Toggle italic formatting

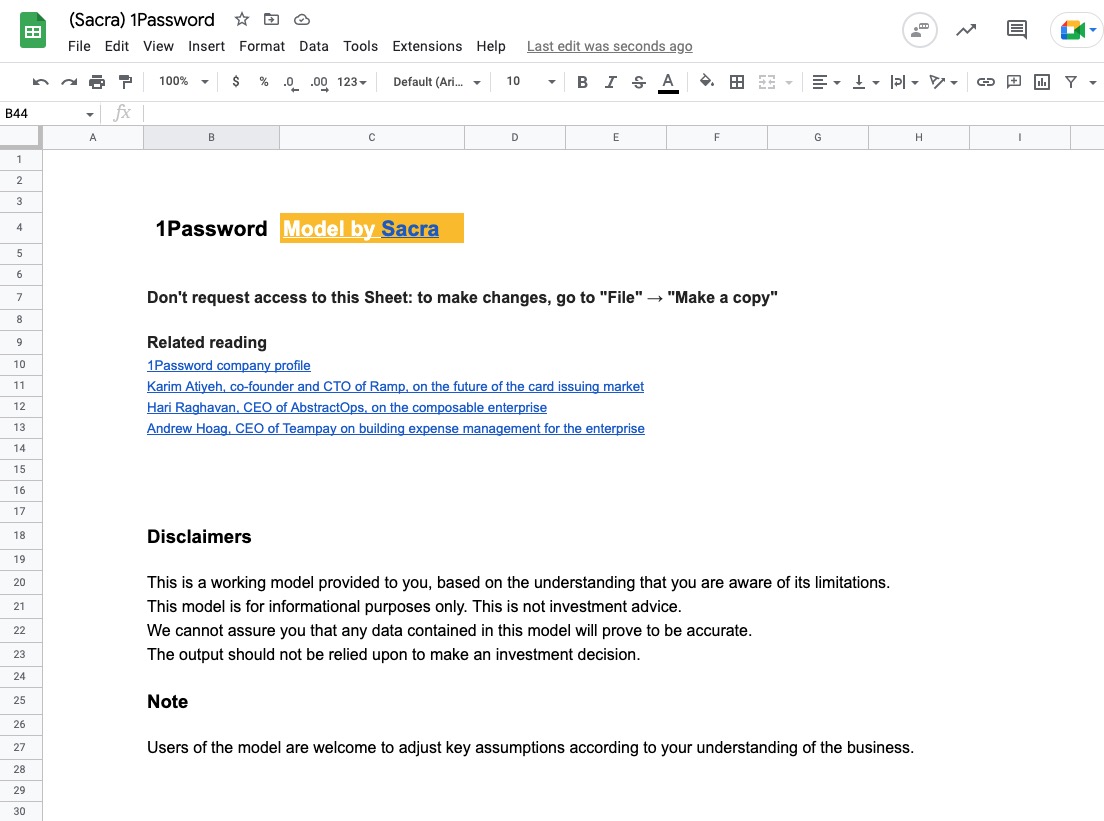[610, 82]
